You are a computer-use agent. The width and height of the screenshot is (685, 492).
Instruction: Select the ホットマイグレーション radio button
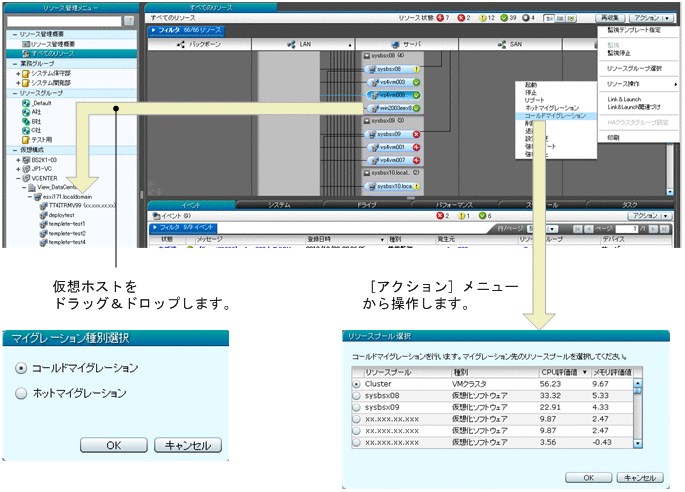21,393
